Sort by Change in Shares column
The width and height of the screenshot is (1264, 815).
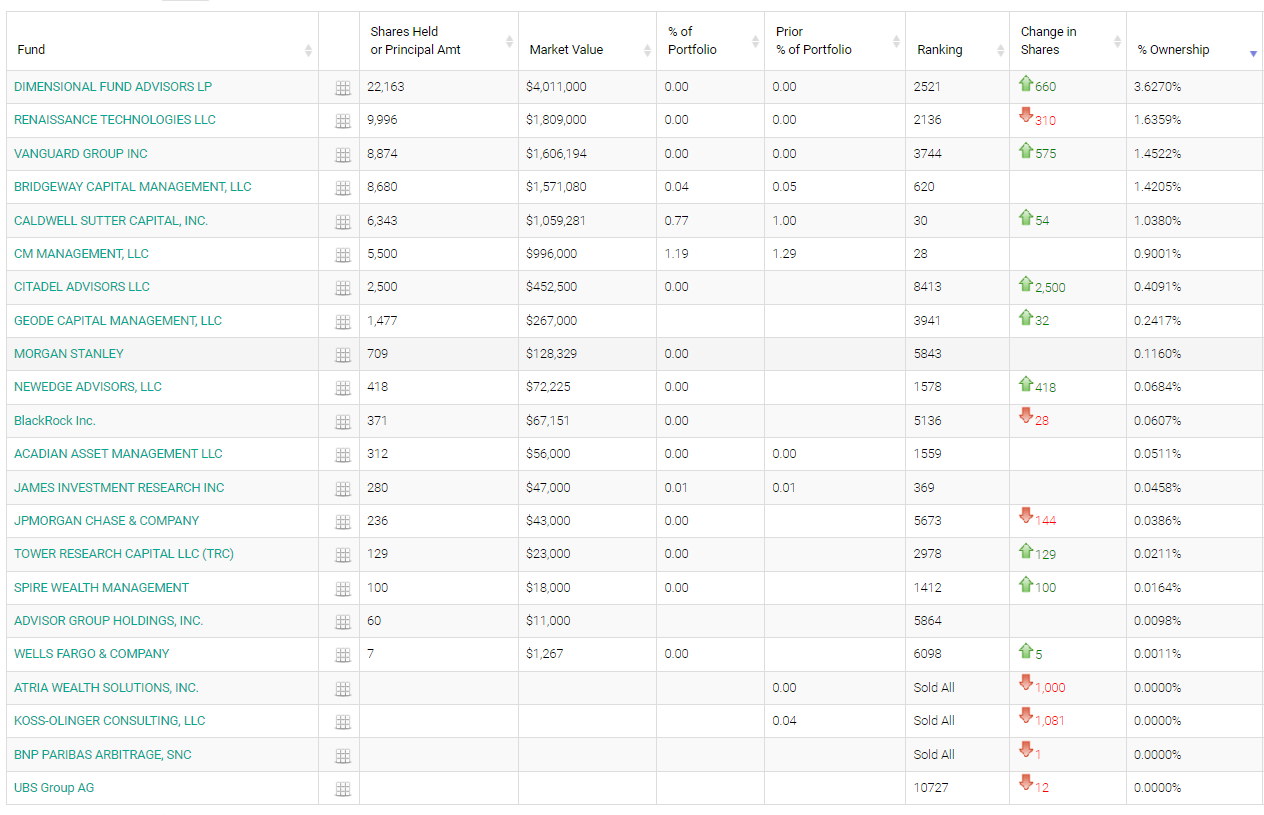click(x=1068, y=41)
